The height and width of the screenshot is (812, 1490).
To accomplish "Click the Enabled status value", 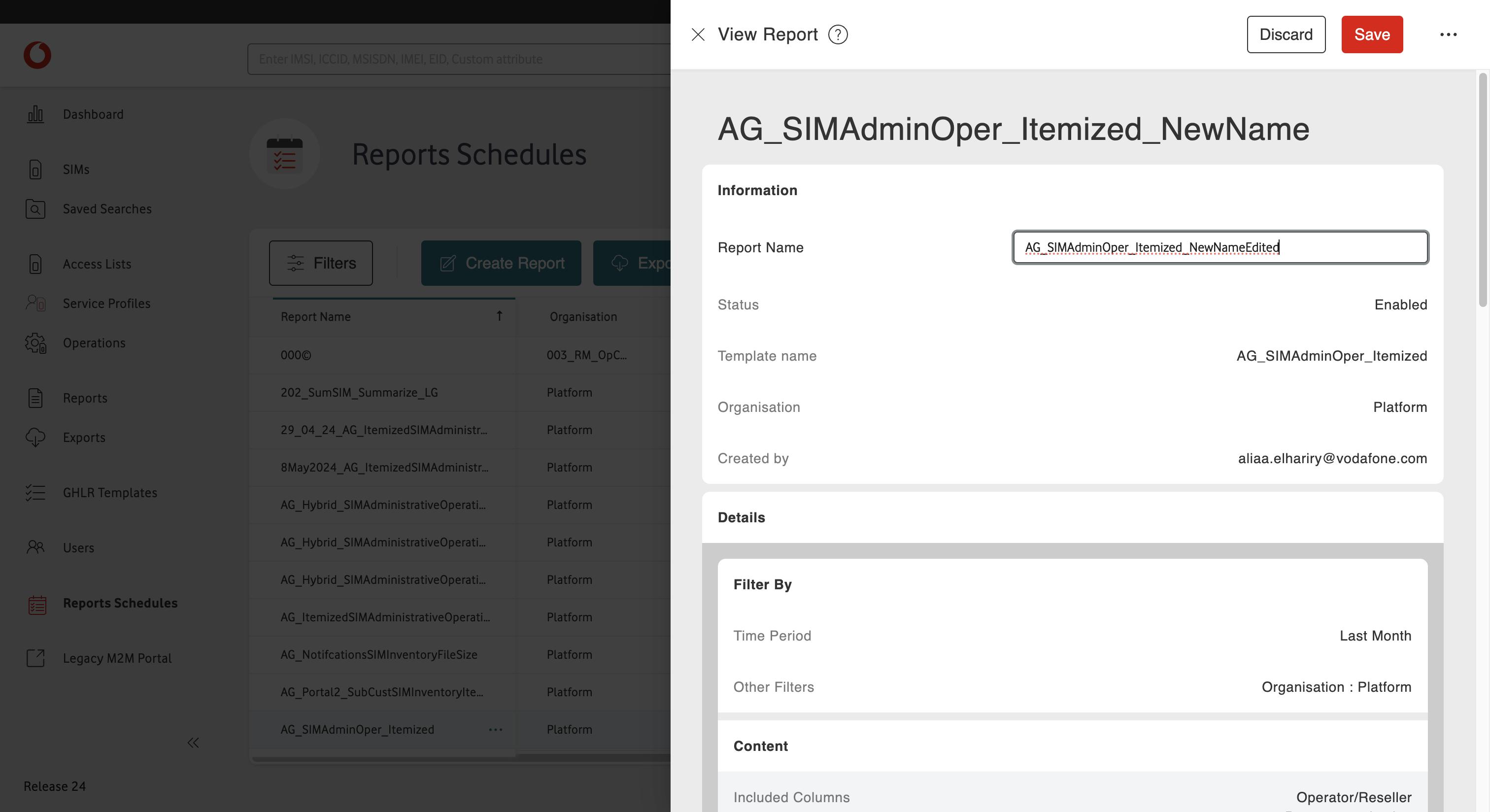I will click(1400, 305).
